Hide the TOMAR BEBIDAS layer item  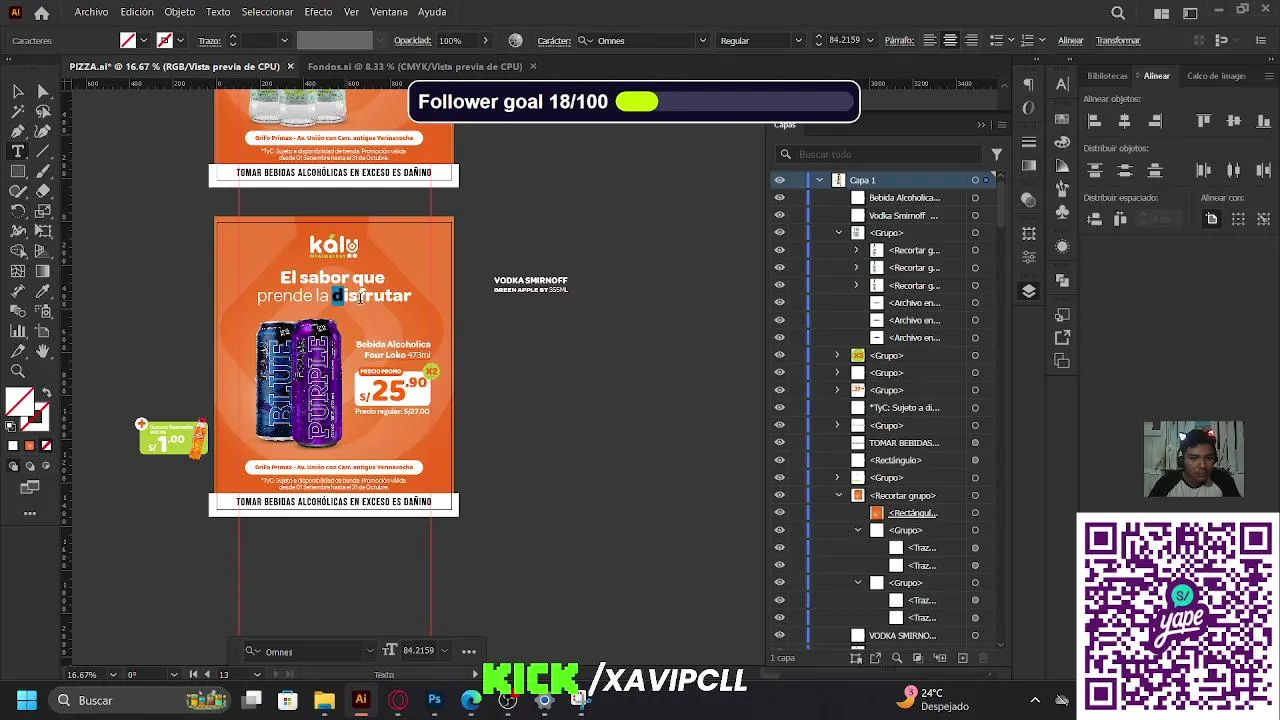pyautogui.click(x=780, y=443)
